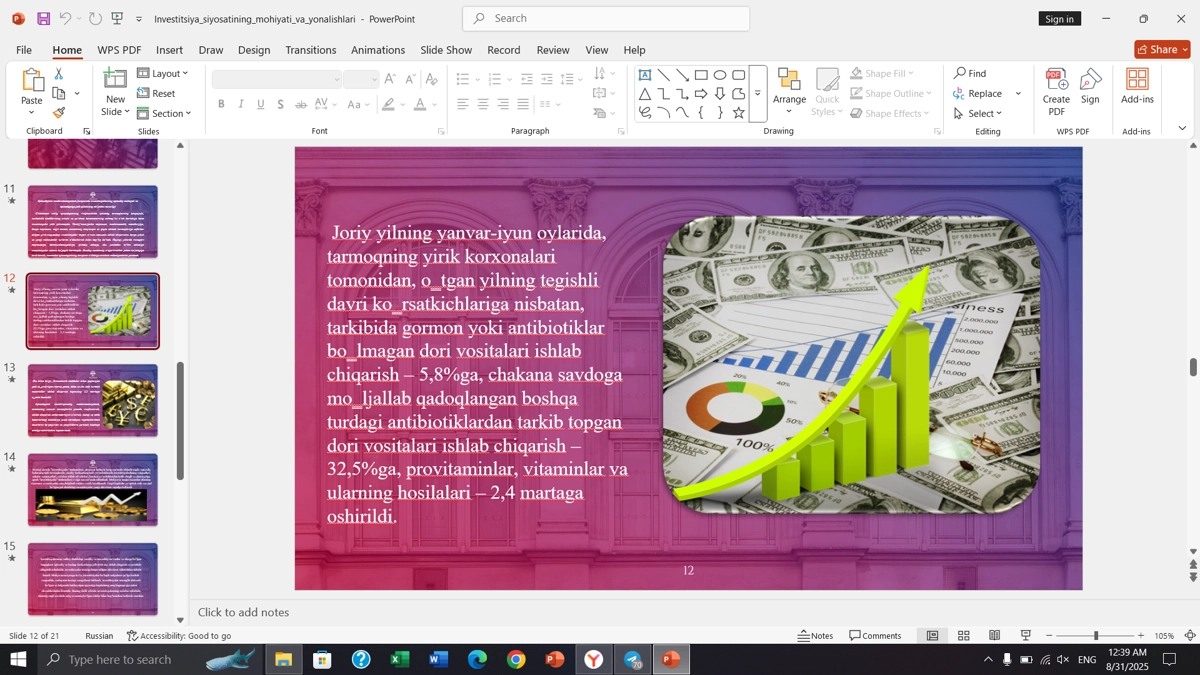Open the Section dropdown menu
Image resolution: width=1200 pixels, height=675 pixels.
[165, 113]
